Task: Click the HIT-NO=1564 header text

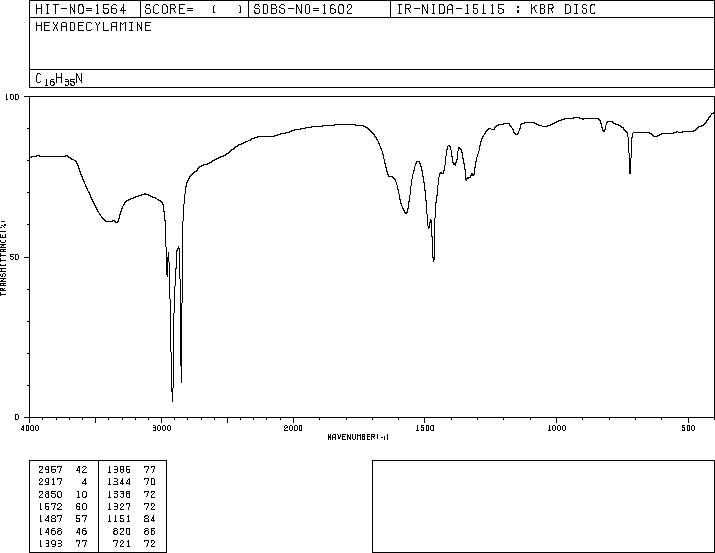Action: (81, 9)
